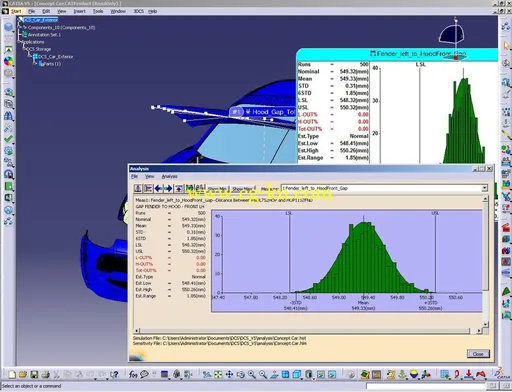512x392 pixels.
Task: Click the Close button in Analysis dialog
Action: point(478,354)
